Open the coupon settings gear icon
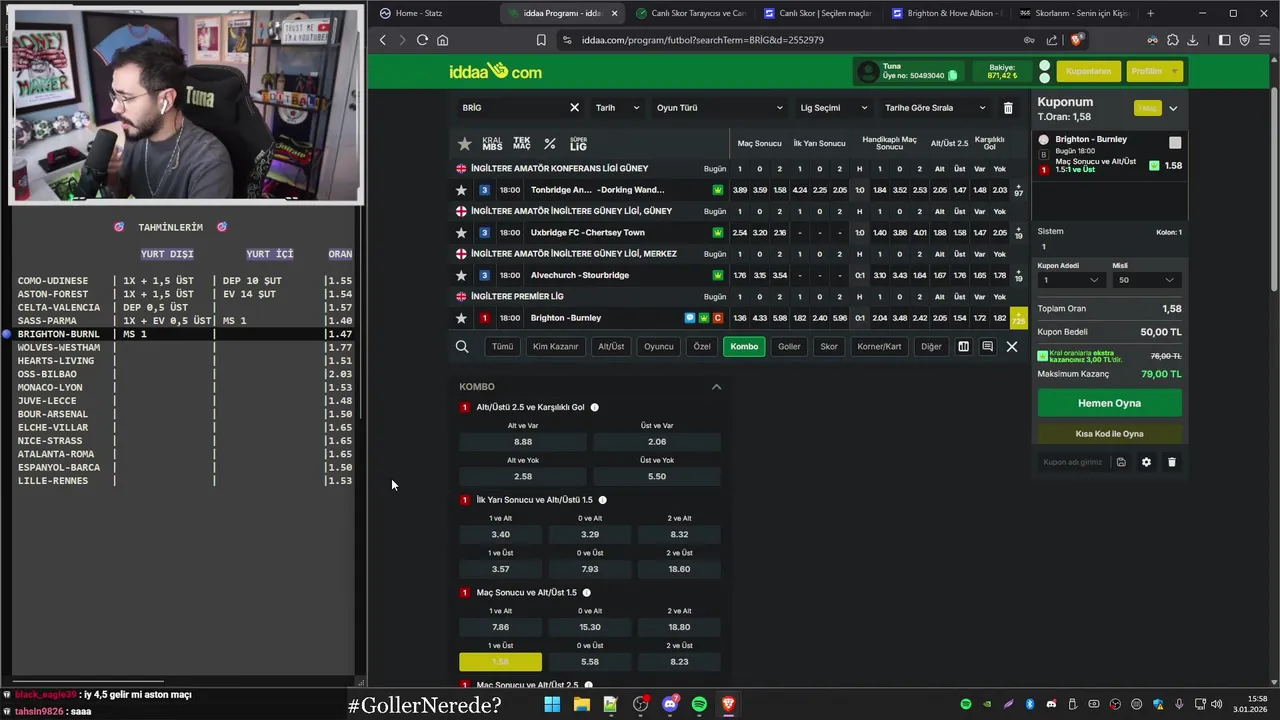 (1146, 462)
